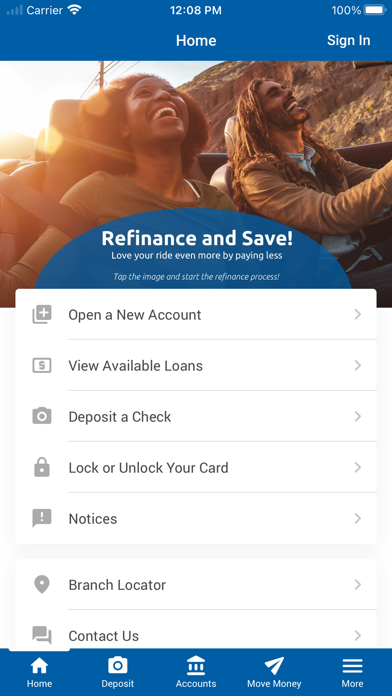The image size is (392, 696).
Task: Open the Notices row chevron
Action: point(358,518)
